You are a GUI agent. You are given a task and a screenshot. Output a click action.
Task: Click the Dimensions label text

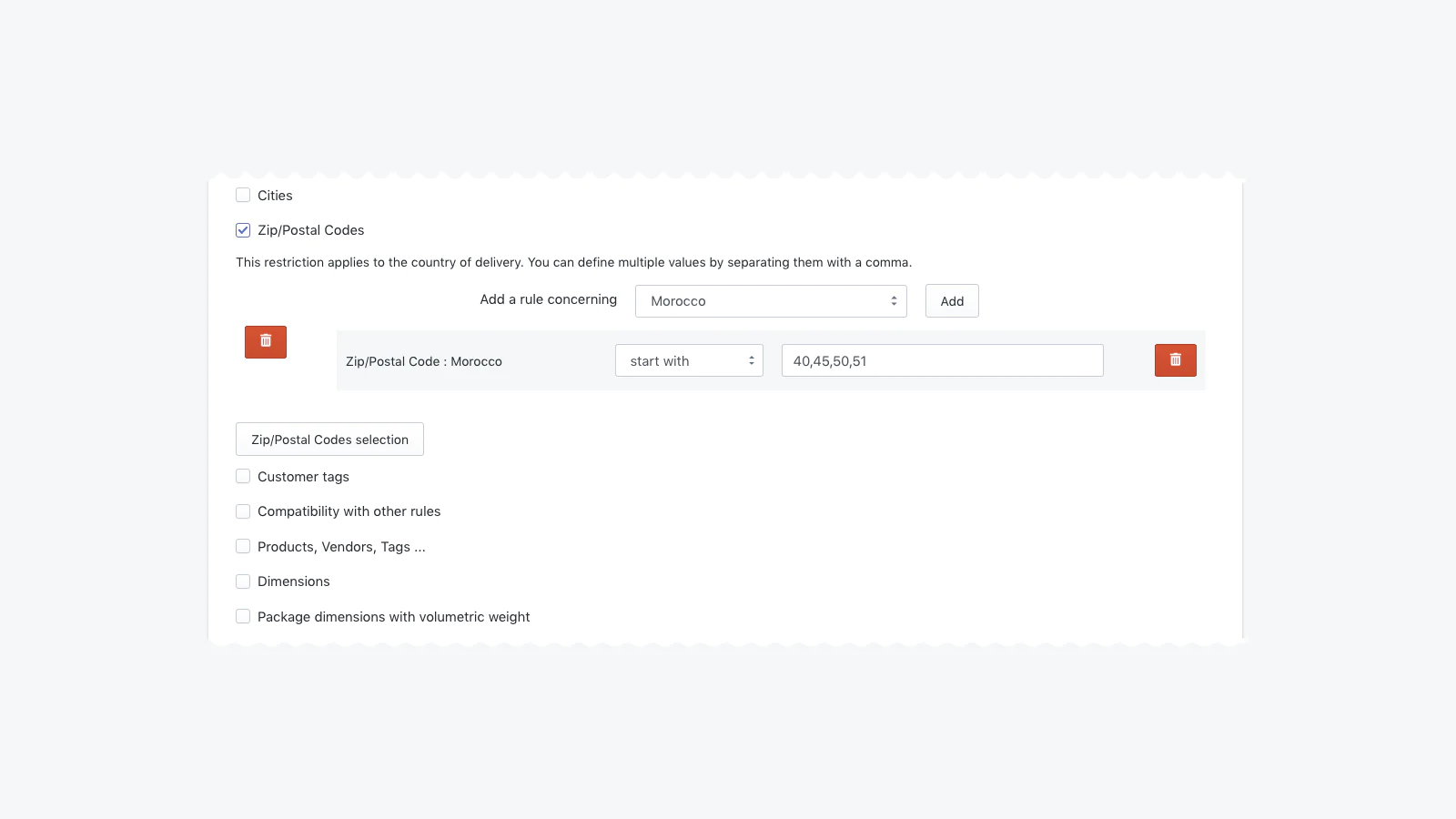pyautogui.click(x=294, y=581)
